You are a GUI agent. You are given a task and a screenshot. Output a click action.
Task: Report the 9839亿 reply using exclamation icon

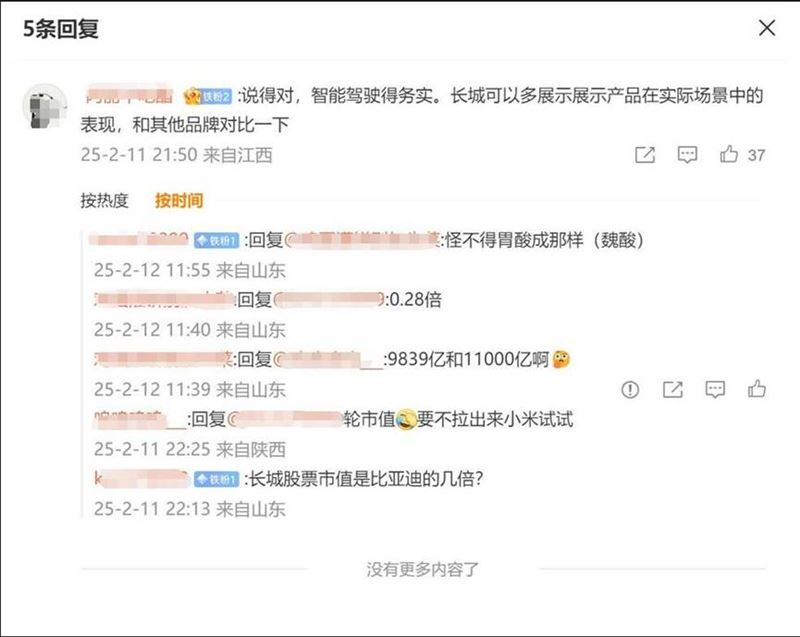(x=630, y=390)
